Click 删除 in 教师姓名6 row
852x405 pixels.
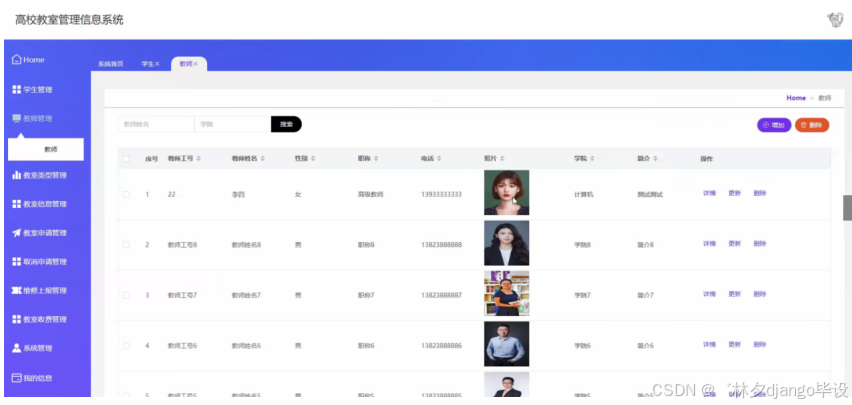coord(760,344)
